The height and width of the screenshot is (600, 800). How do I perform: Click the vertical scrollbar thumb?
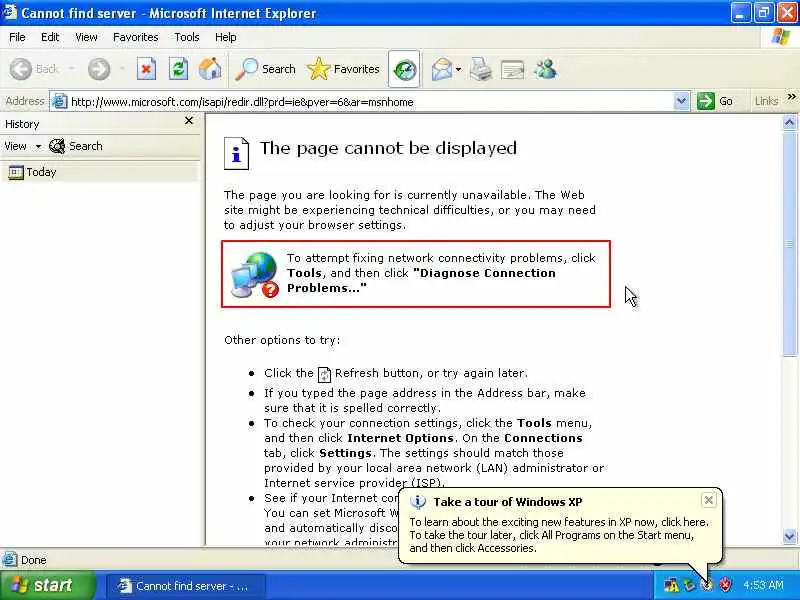789,243
